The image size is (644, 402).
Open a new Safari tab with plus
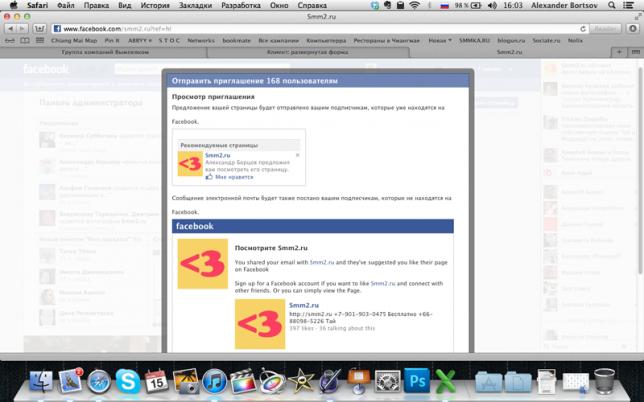click(619, 52)
